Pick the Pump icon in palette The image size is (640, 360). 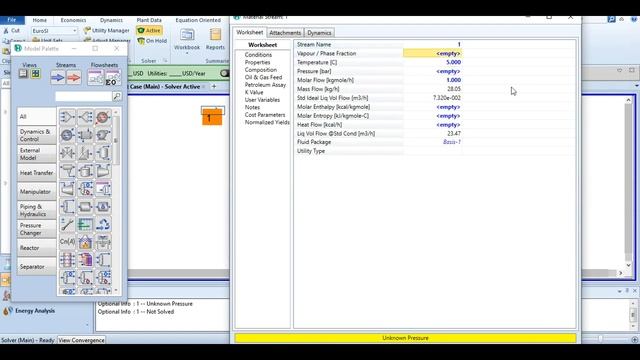click(103, 135)
